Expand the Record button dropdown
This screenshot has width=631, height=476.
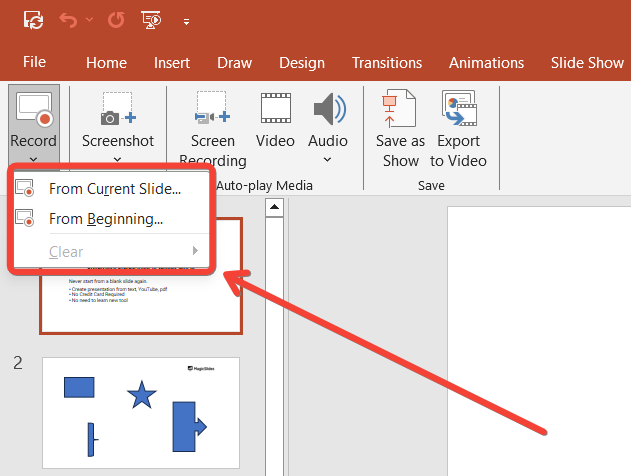34,158
